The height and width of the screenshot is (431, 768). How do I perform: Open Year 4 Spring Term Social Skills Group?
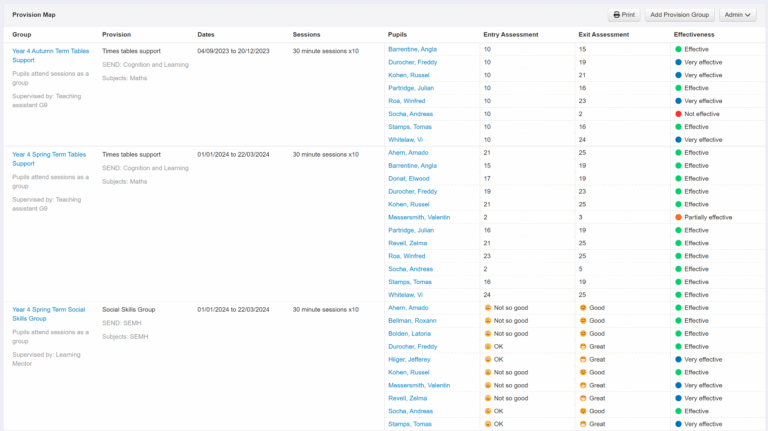coord(49,314)
